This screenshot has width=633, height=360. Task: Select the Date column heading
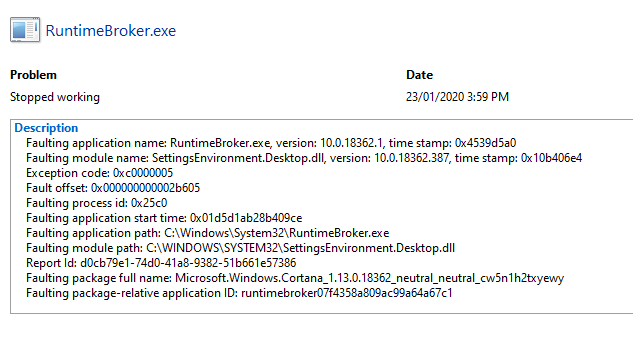pos(419,75)
